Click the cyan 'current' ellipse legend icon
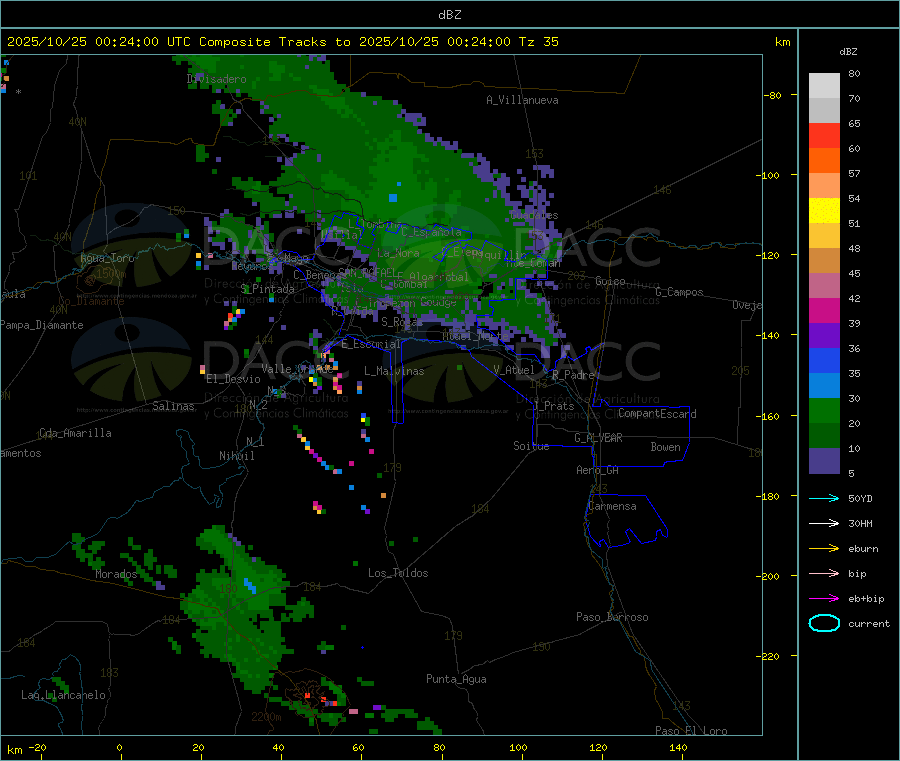 pyautogui.click(x=824, y=623)
